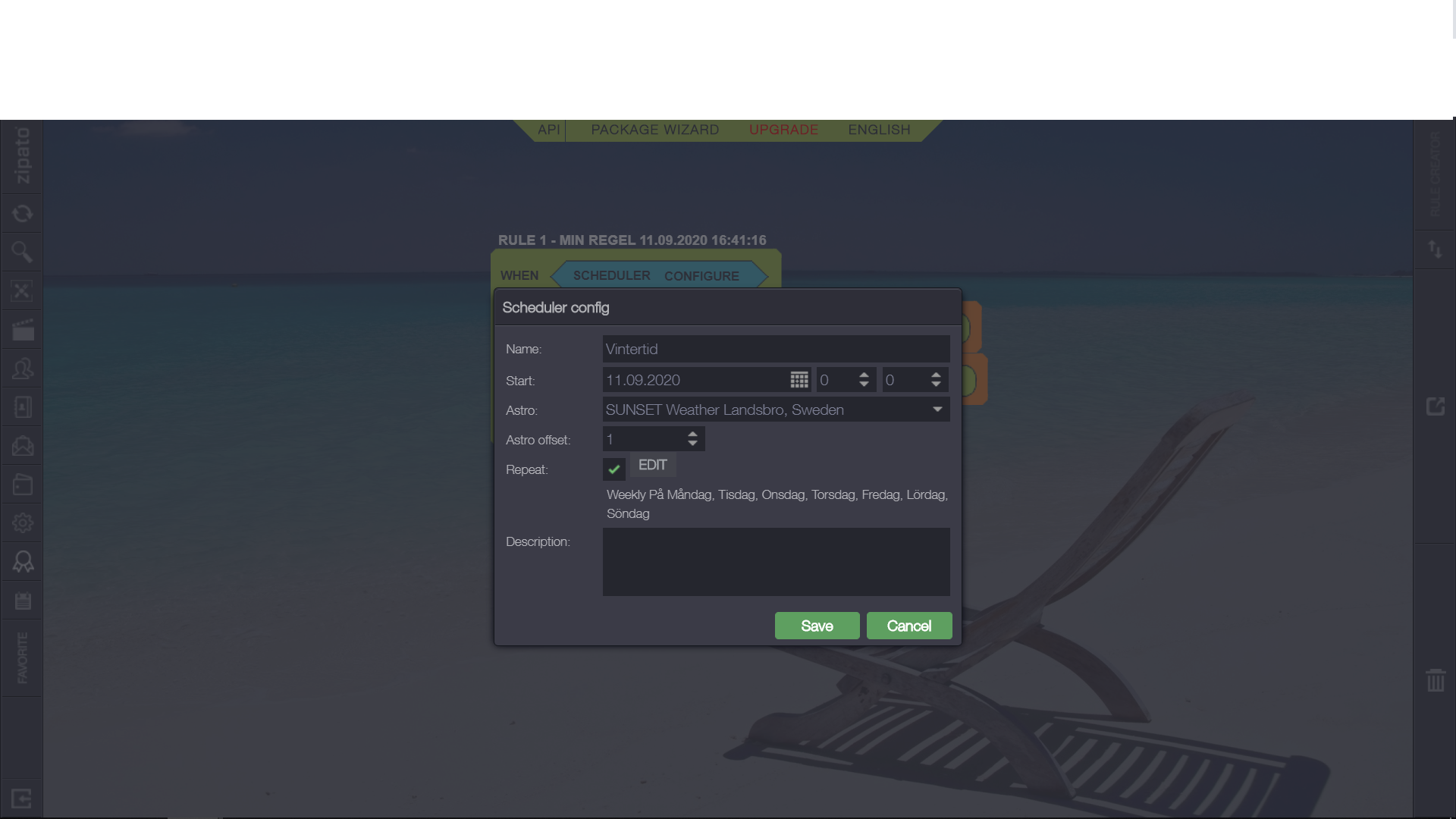Open the ENGLISH language menu
This screenshot has width=1456, height=819.
pyautogui.click(x=879, y=130)
